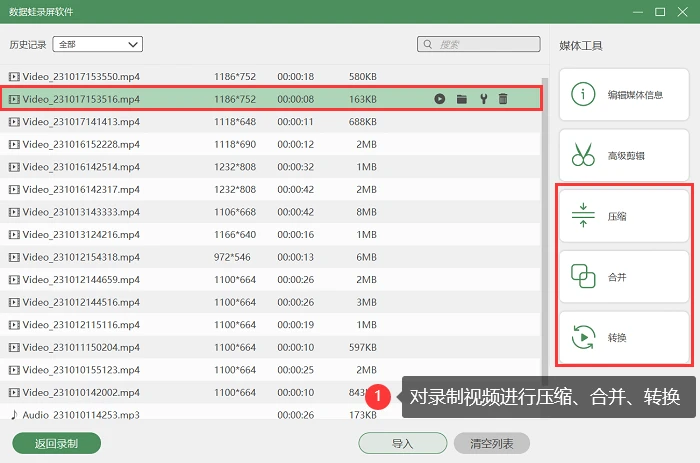The width and height of the screenshot is (700, 463).
Task: Open the wrench tools icon in selected row
Action: click(483, 99)
